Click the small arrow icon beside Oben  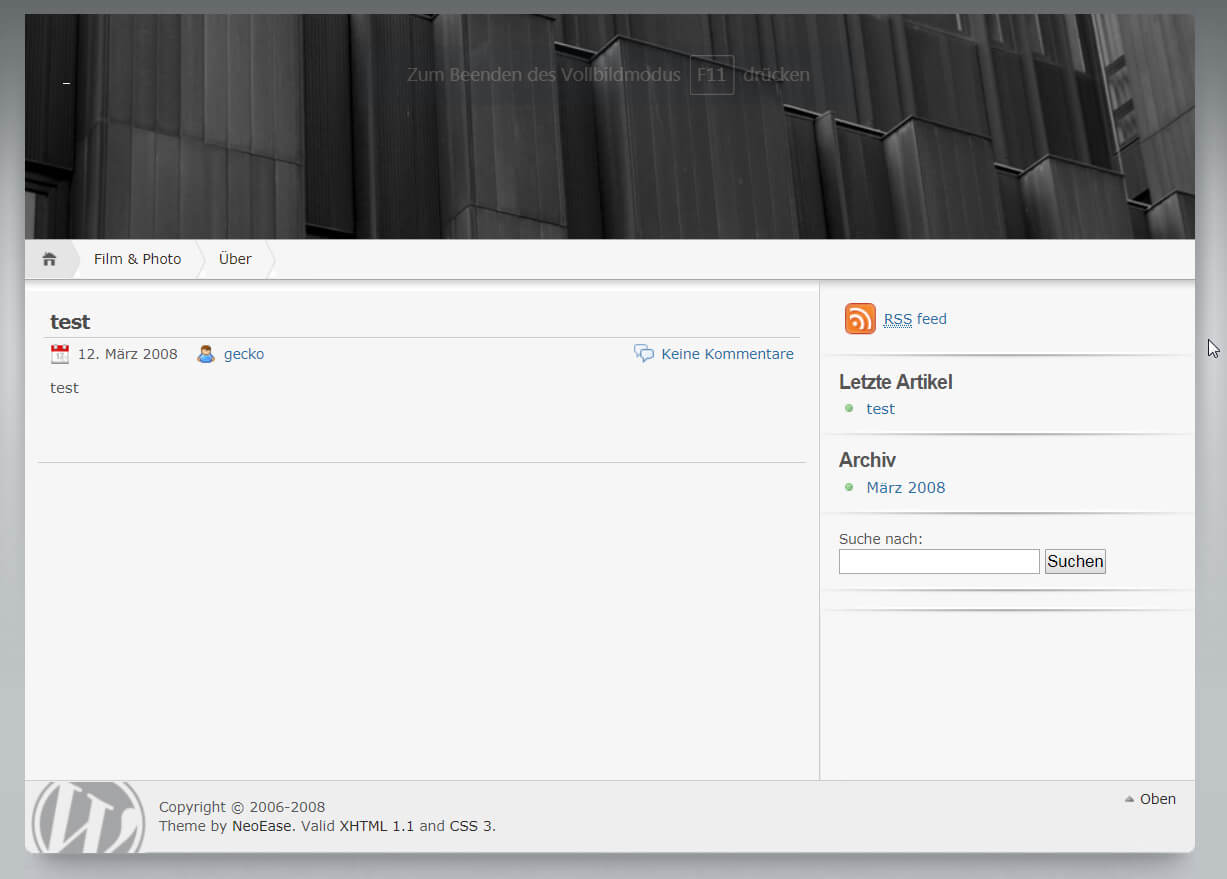[x=1130, y=799]
